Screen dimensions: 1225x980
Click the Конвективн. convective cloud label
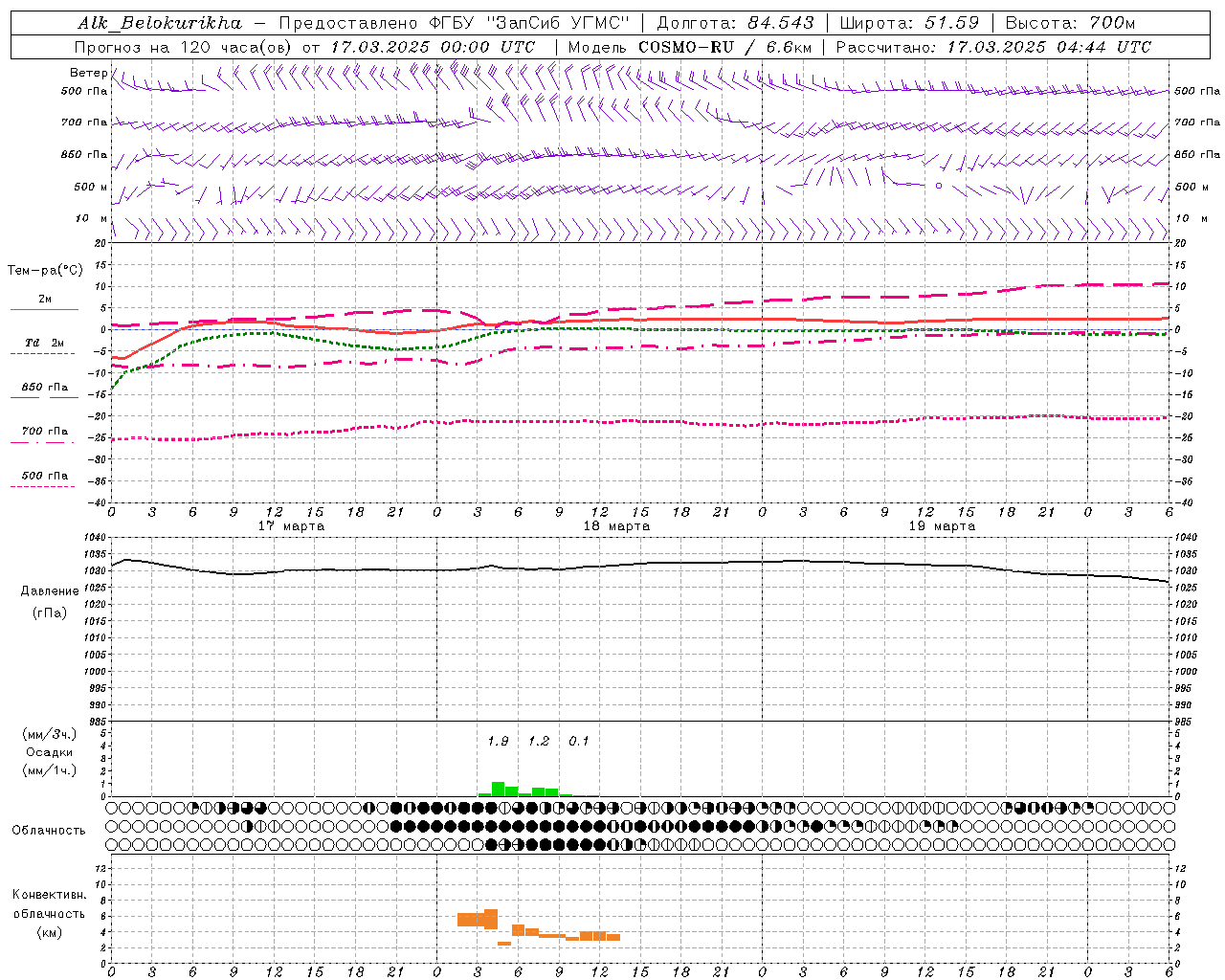(x=49, y=895)
